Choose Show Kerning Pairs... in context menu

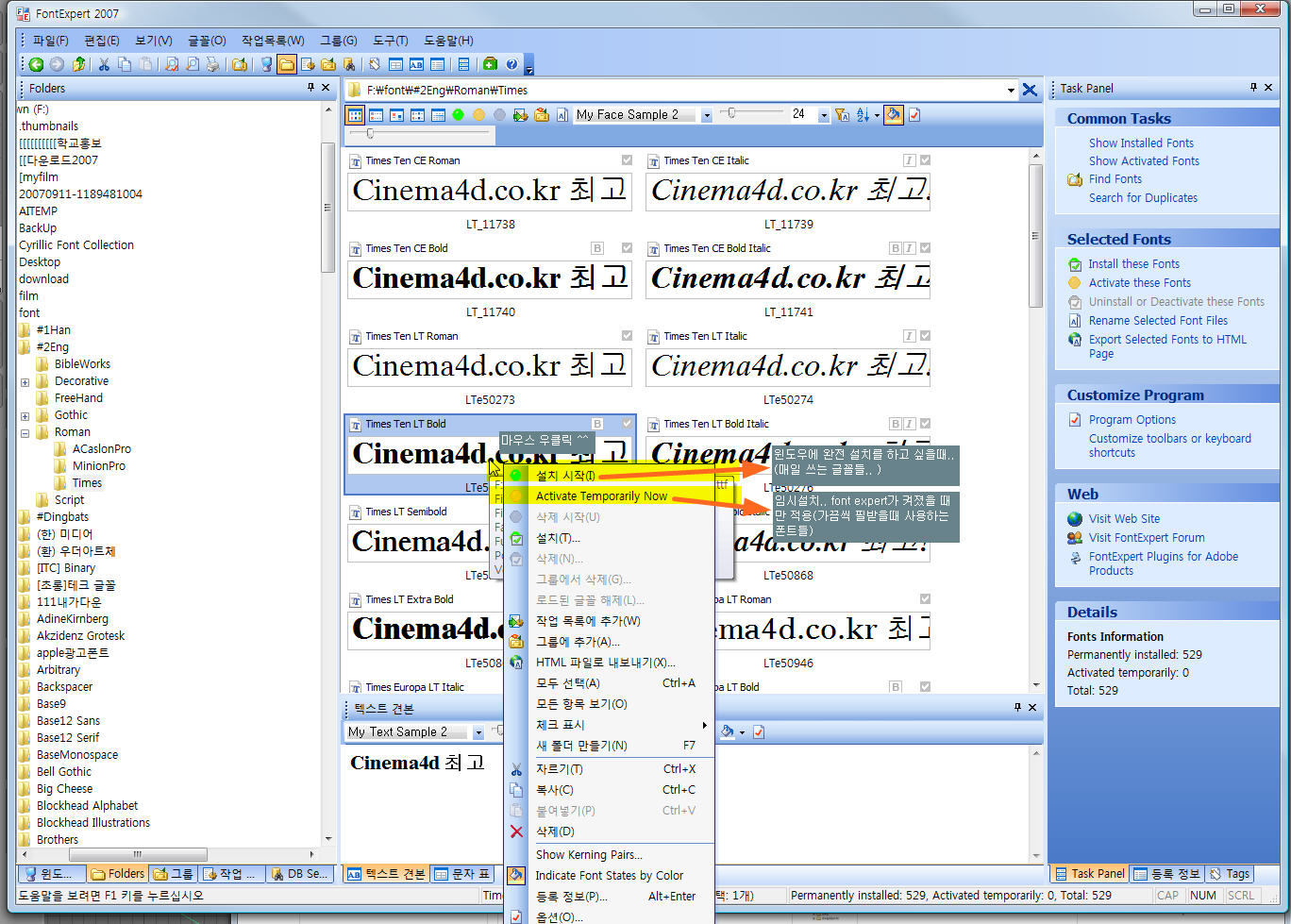pos(610,855)
